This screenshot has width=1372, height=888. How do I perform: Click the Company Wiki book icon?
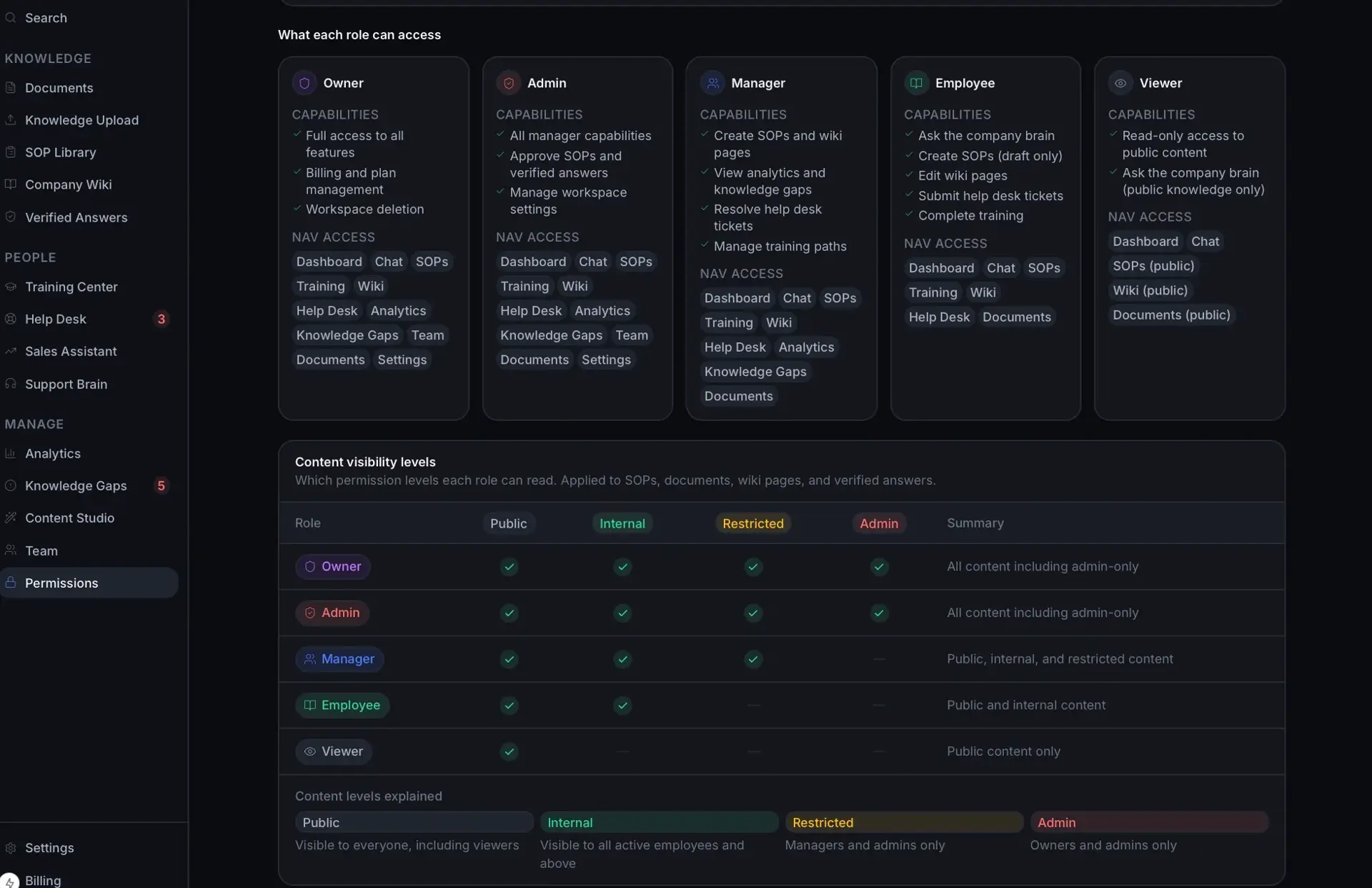click(11, 184)
